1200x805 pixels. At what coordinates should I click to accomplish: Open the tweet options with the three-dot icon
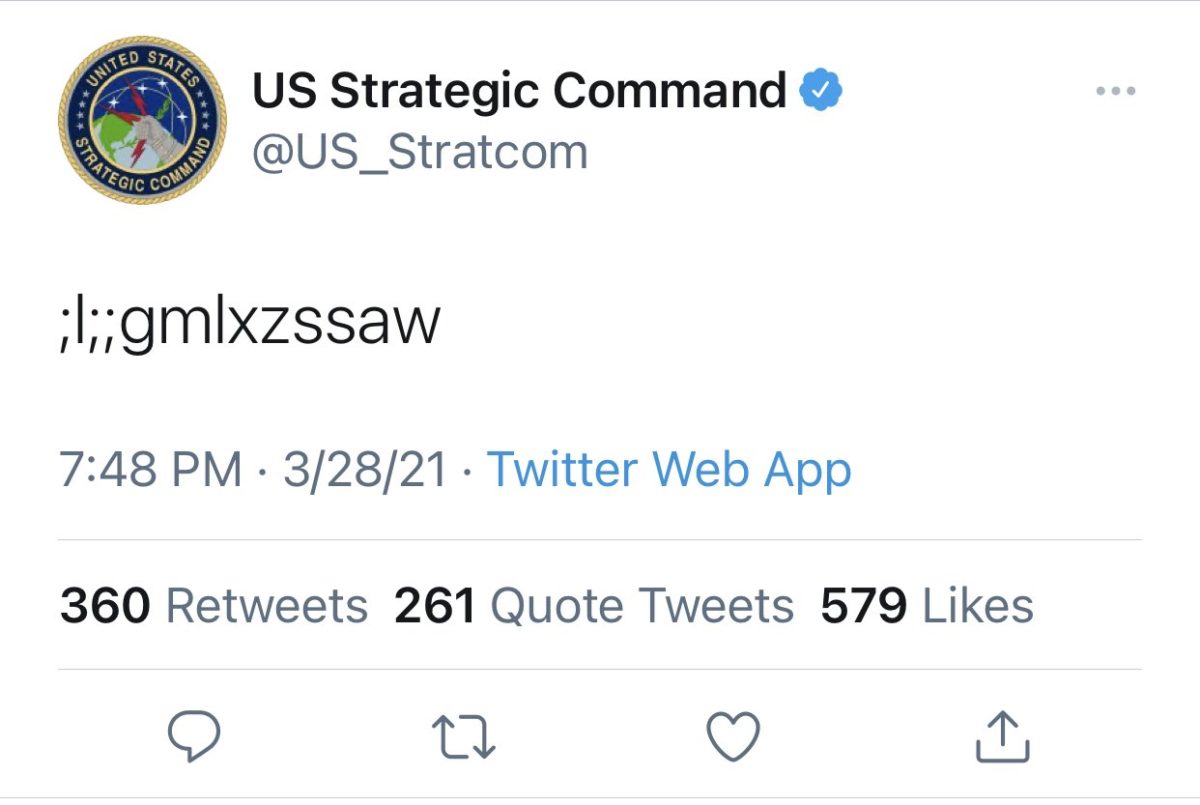pos(1115,90)
